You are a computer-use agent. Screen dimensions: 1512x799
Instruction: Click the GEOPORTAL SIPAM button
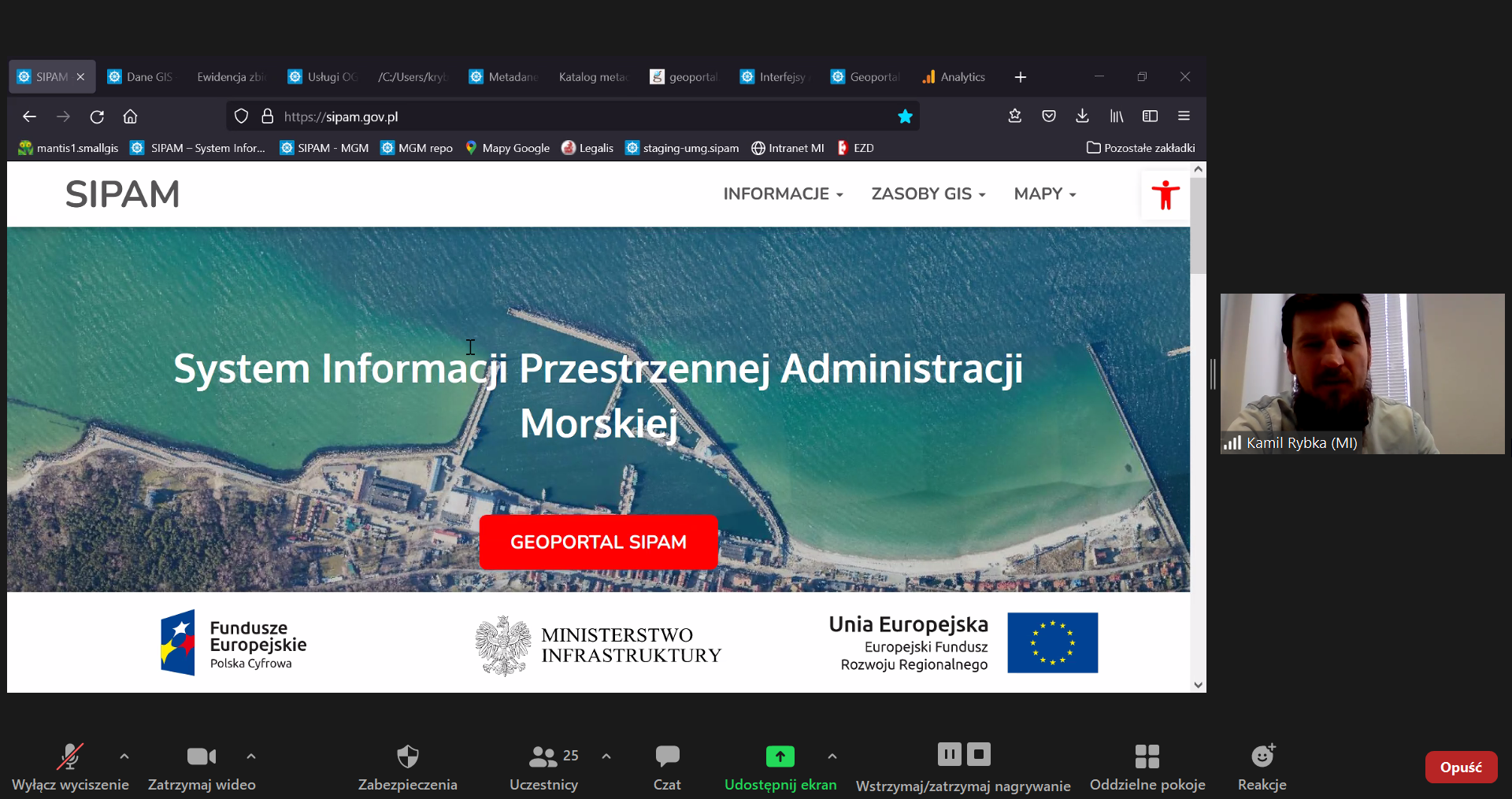[x=598, y=542]
